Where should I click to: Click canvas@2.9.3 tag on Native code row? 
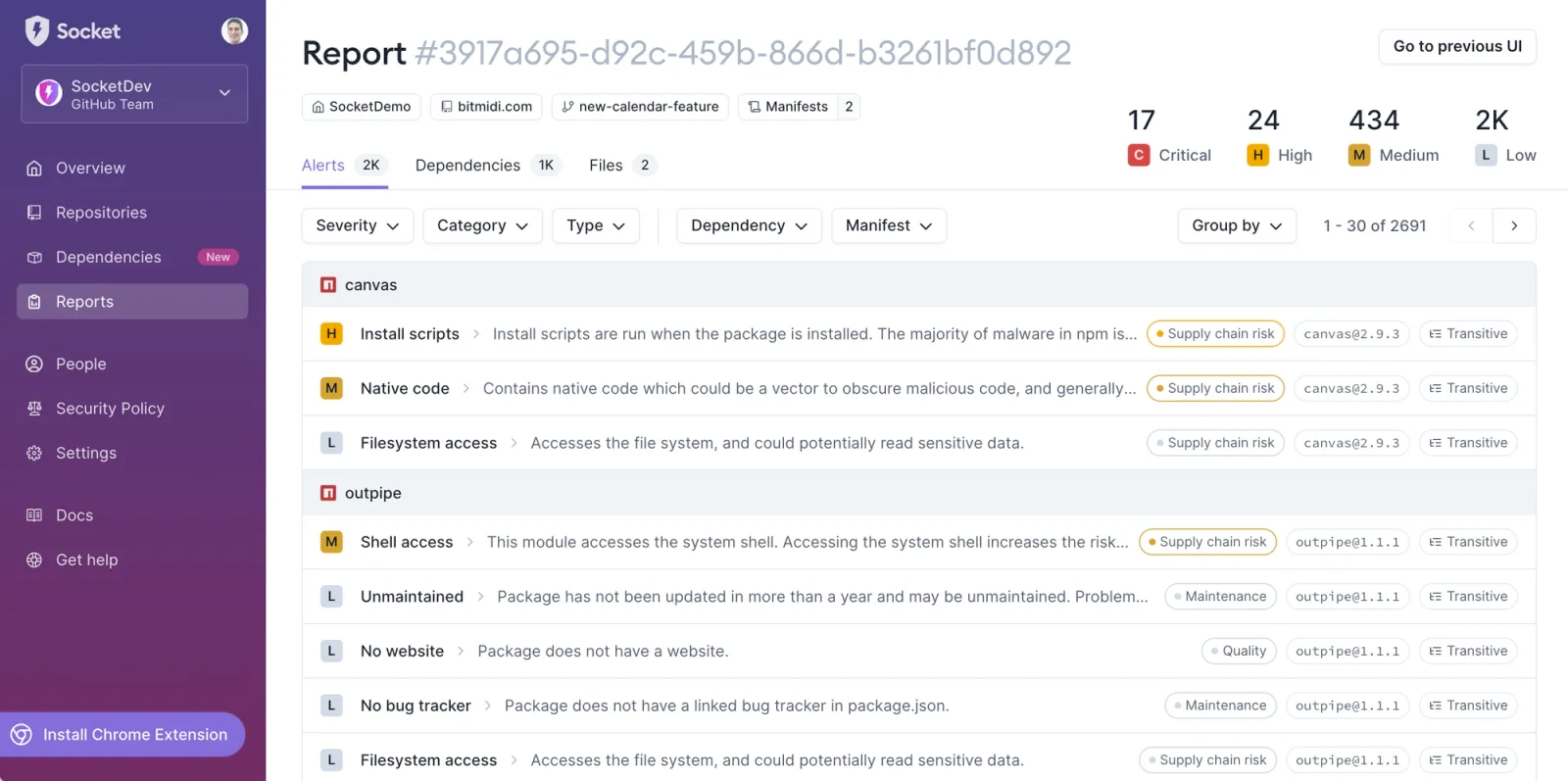coord(1351,389)
